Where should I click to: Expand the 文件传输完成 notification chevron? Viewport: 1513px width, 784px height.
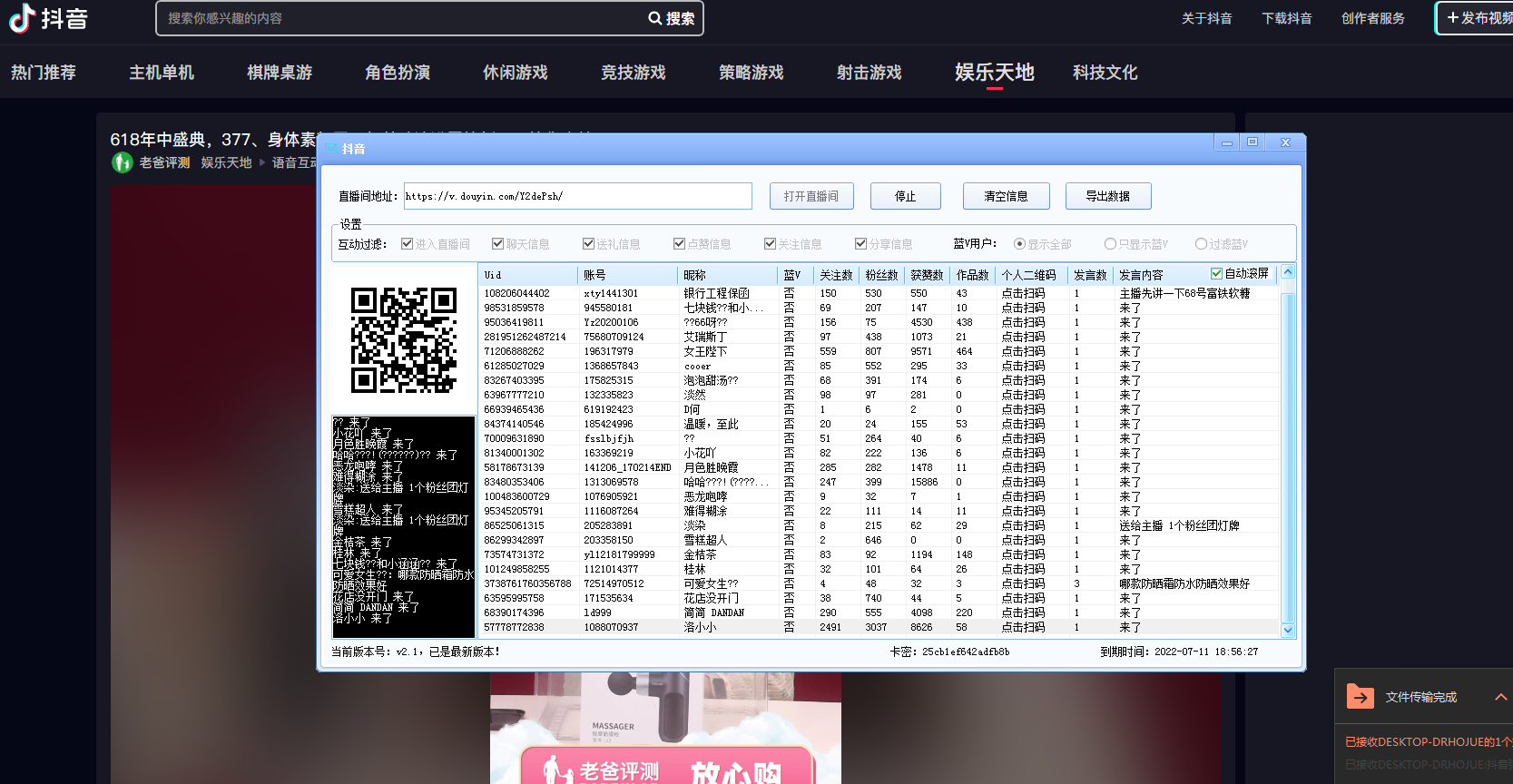pos(1500,697)
